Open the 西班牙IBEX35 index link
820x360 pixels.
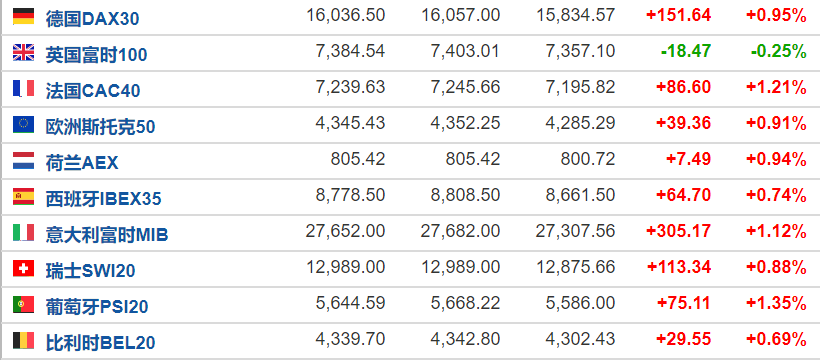point(104,199)
